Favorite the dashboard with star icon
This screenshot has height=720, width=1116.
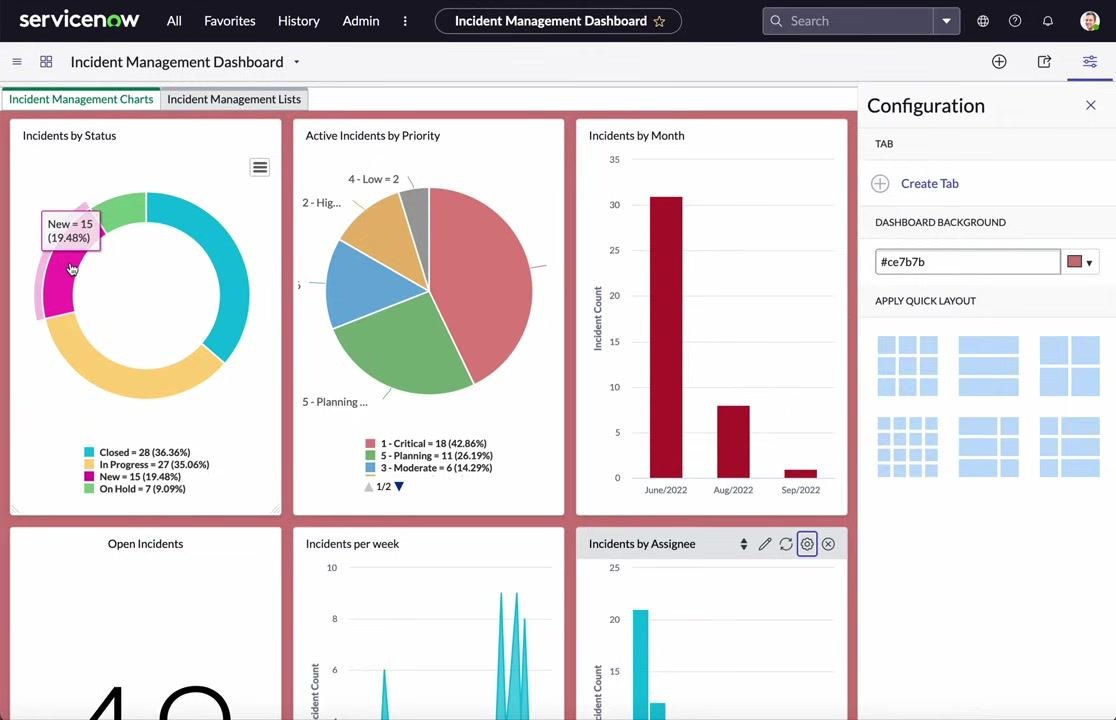tap(659, 21)
